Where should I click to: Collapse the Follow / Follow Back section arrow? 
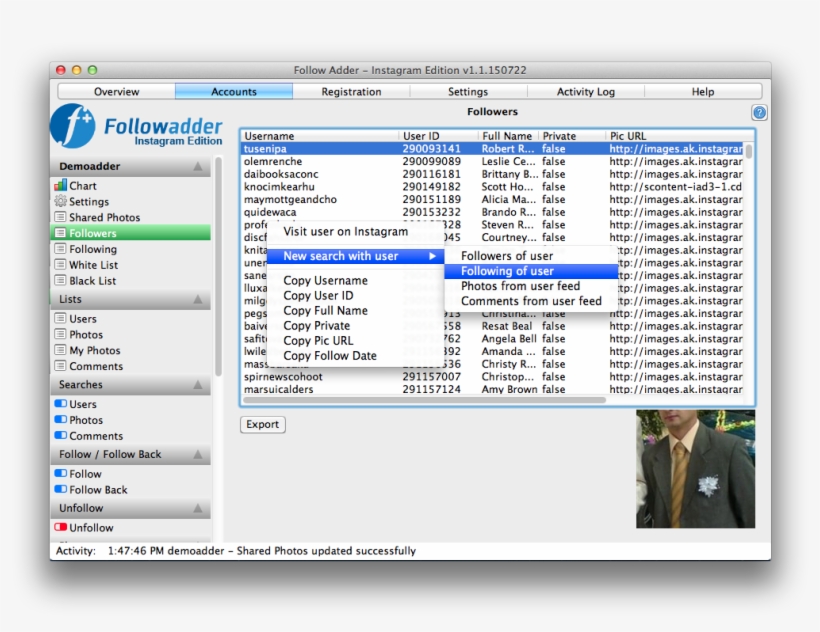pyautogui.click(x=198, y=454)
